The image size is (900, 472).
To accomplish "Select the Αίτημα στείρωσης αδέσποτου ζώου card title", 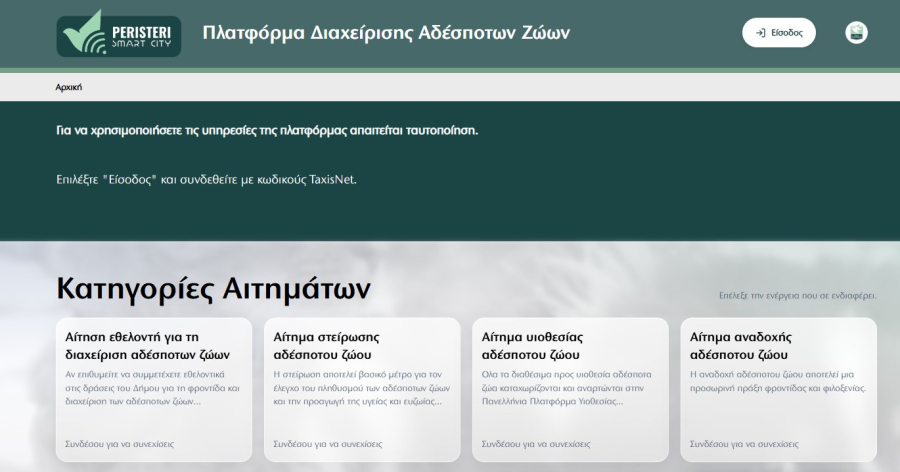I will tap(326, 345).
